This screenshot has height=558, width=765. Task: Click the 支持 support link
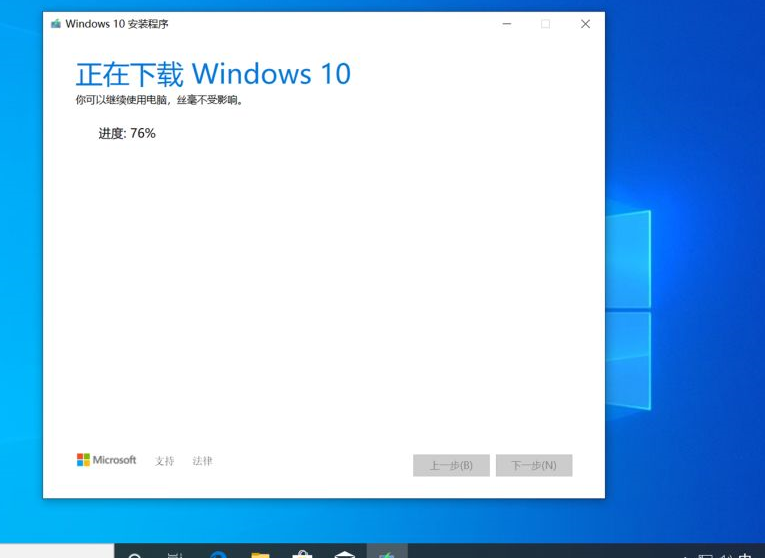(x=164, y=461)
